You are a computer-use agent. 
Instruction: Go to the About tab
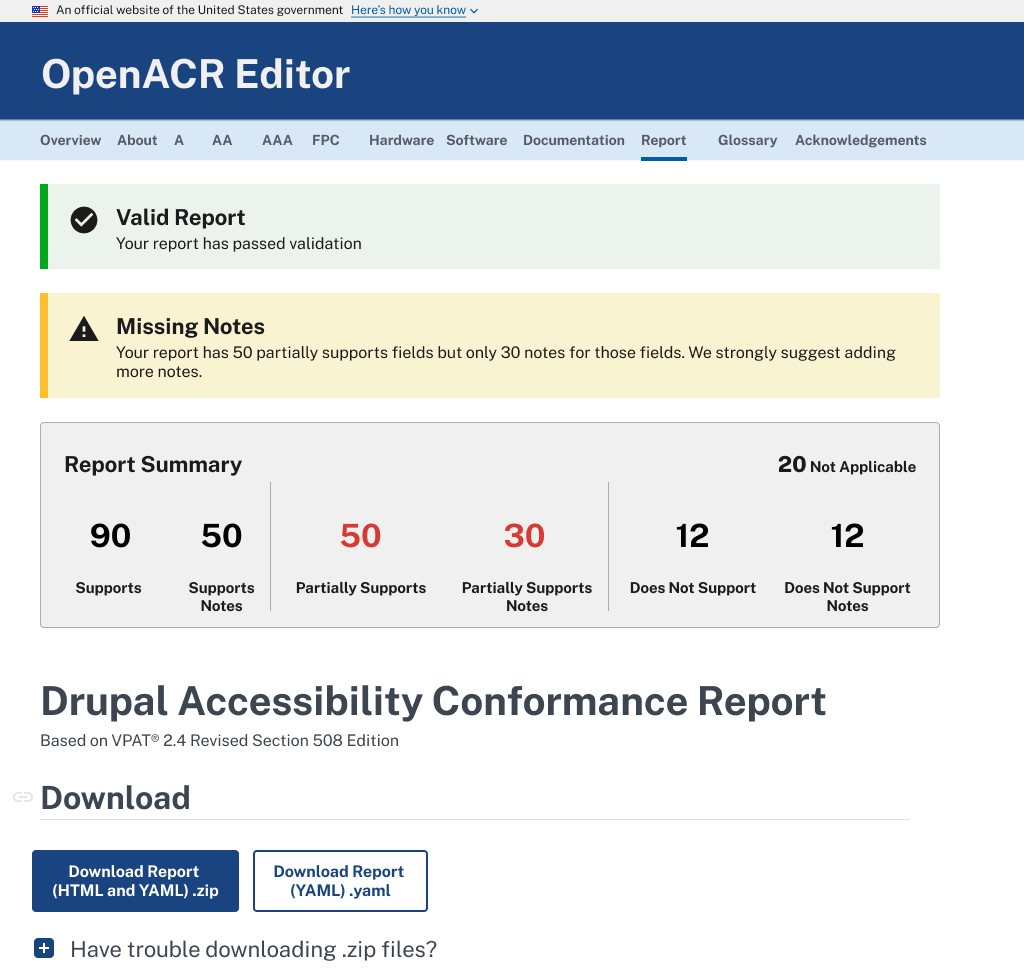[137, 140]
